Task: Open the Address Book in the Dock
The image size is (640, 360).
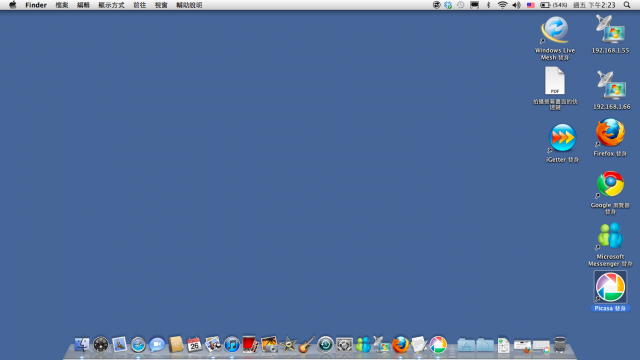Action: coord(176,344)
